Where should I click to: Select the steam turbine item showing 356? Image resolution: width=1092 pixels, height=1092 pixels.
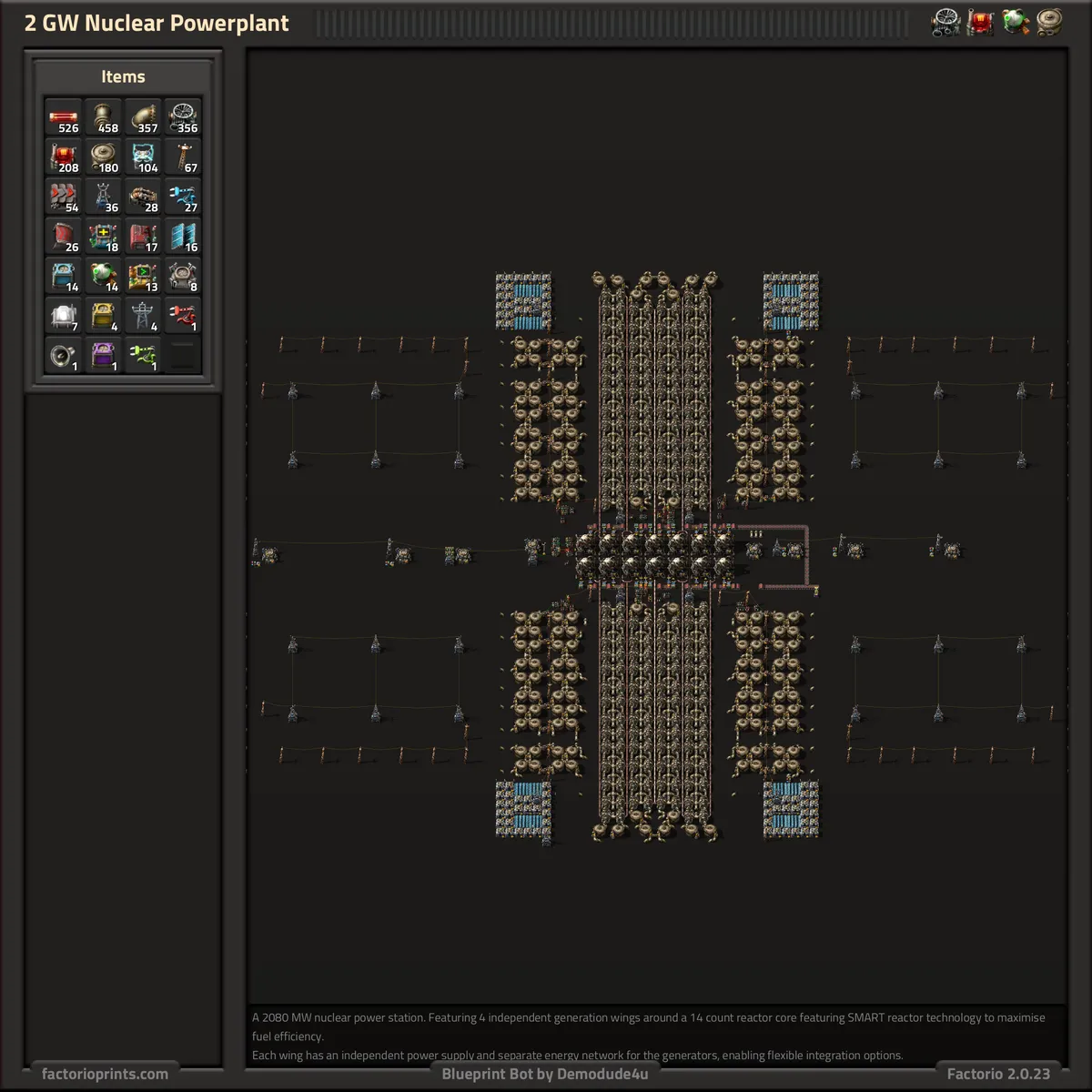[x=183, y=116]
